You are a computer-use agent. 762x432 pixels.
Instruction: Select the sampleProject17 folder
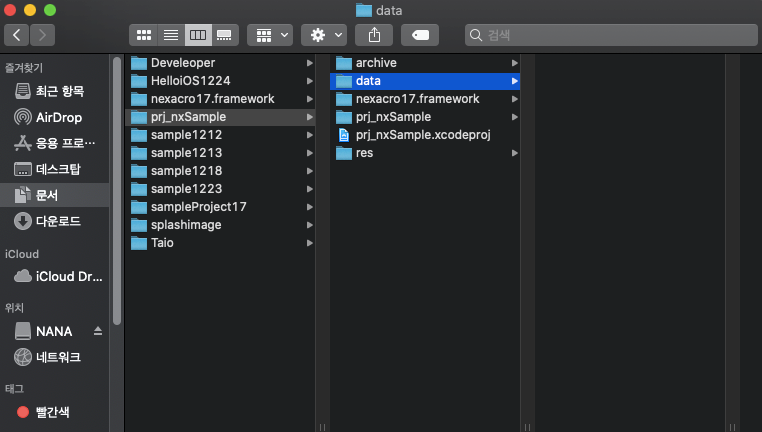click(x=198, y=207)
